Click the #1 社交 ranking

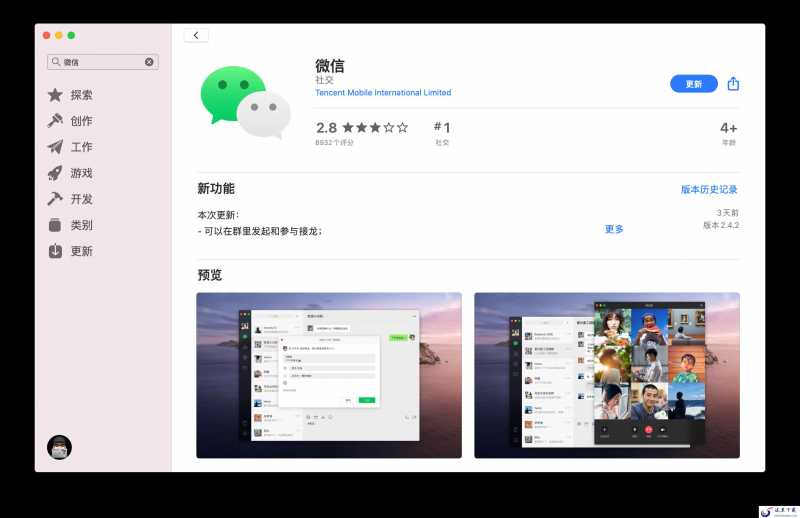tap(442, 133)
